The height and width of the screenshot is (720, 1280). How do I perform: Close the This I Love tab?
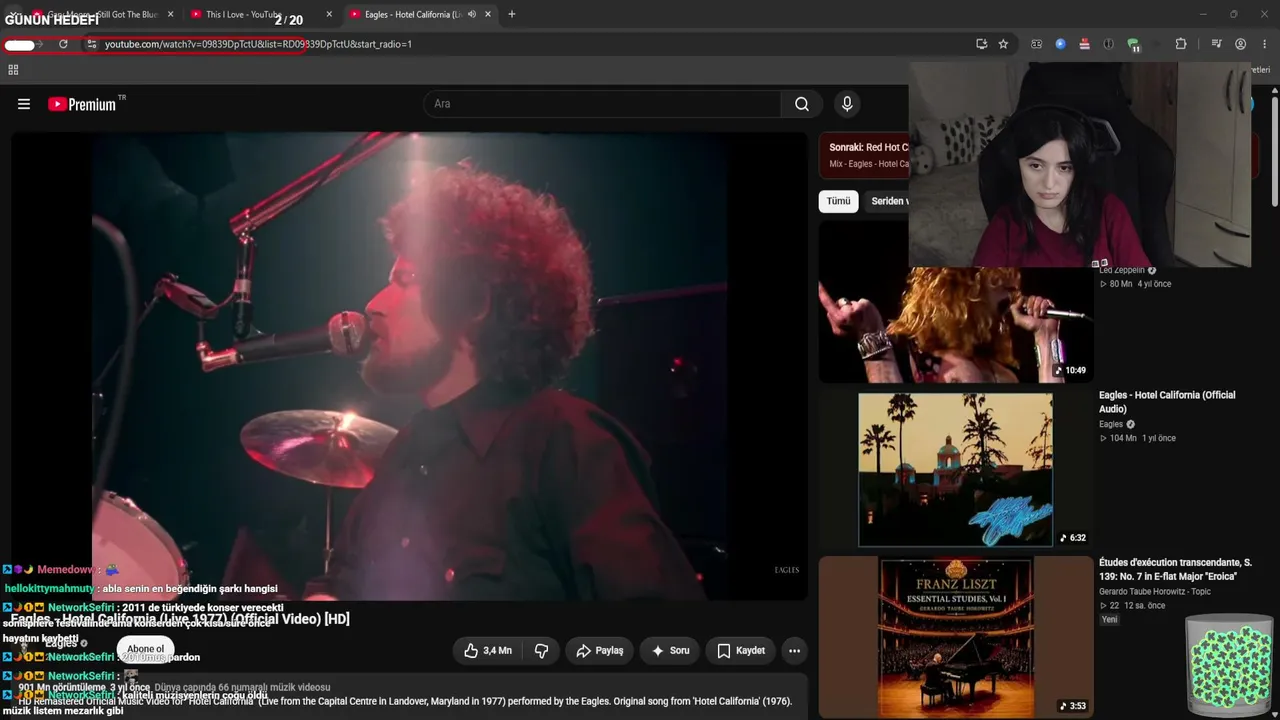pos(329,14)
